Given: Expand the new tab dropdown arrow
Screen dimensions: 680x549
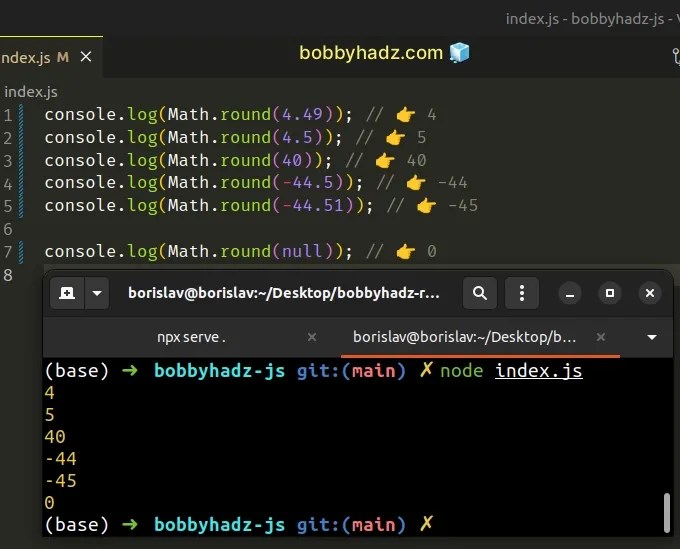Looking at the screenshot, I should tap(97, 293).
